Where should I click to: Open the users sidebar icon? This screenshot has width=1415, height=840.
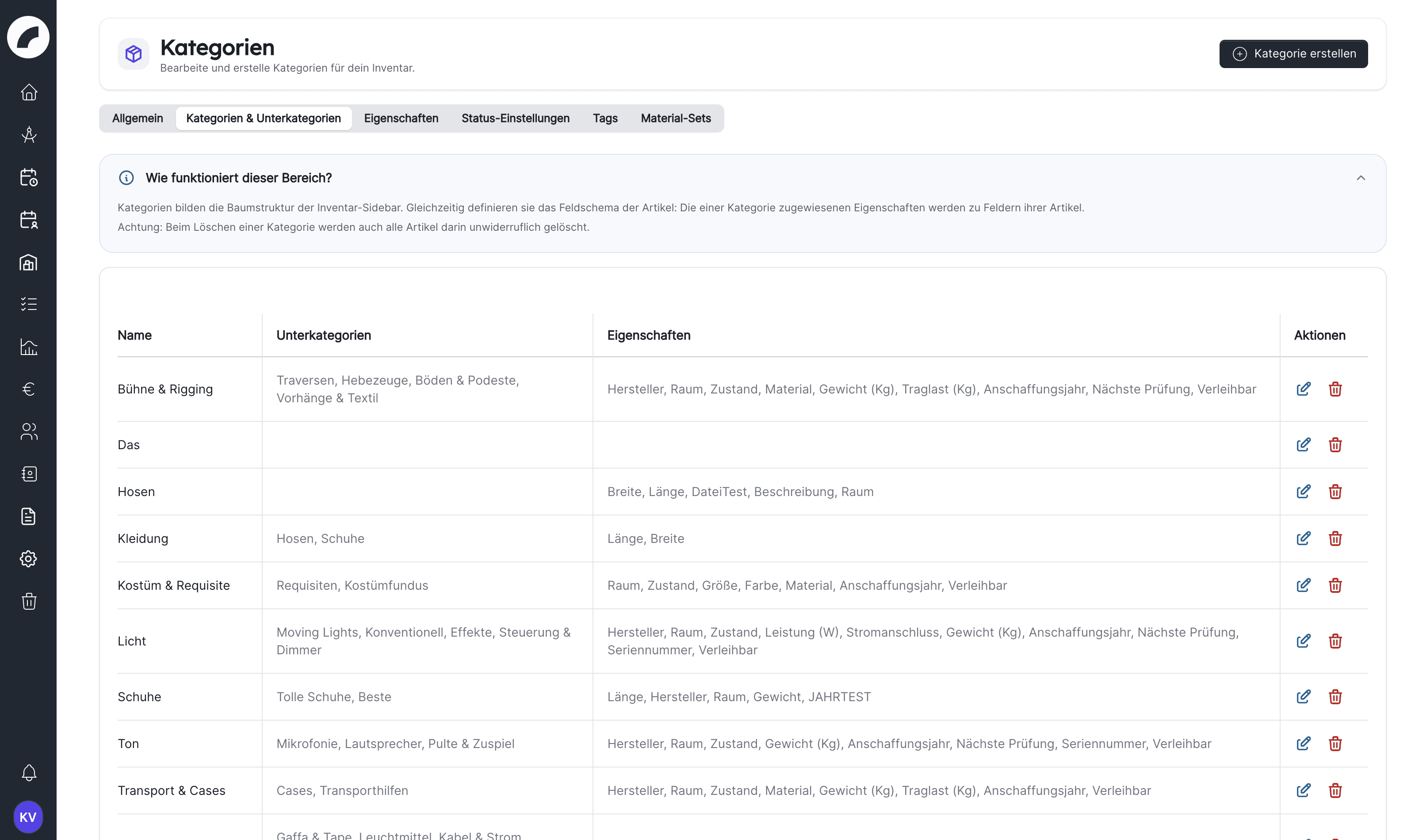(x=28, y=431)
